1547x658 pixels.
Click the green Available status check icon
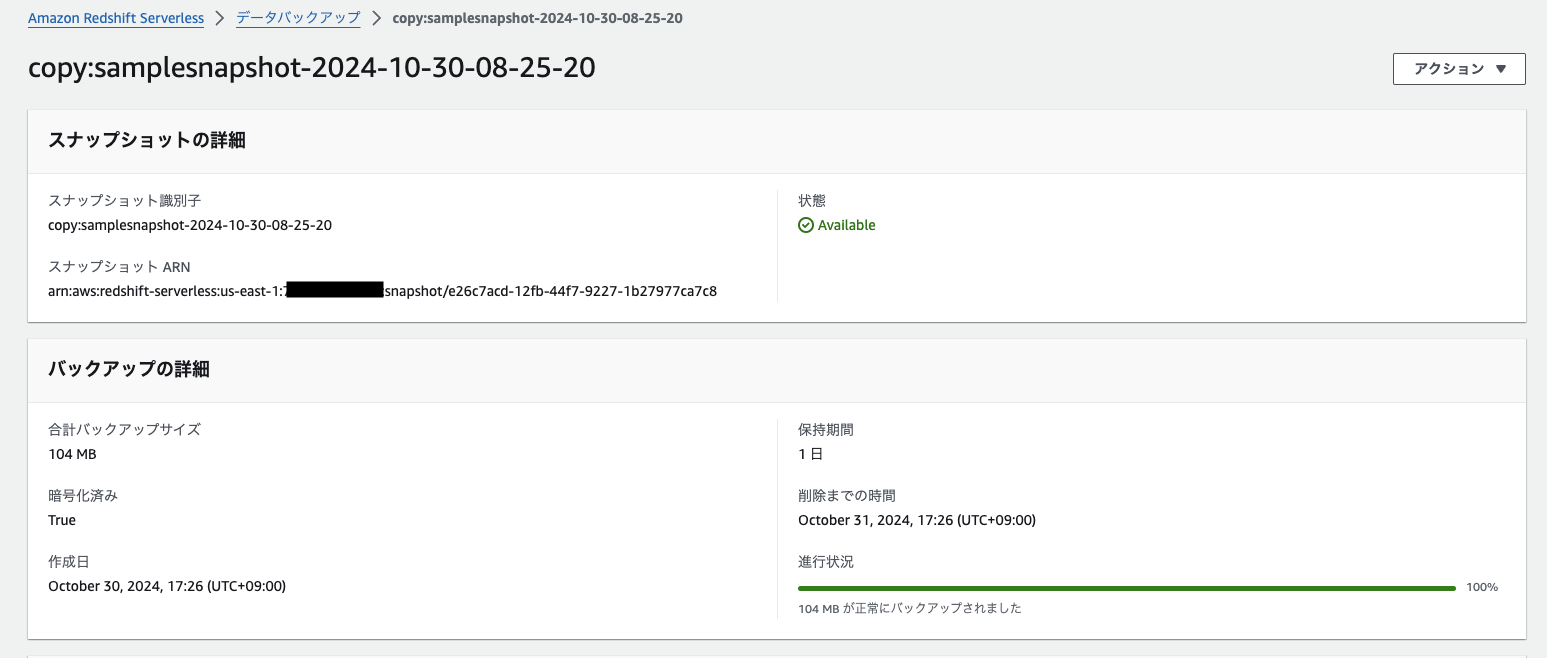point(806,225)
